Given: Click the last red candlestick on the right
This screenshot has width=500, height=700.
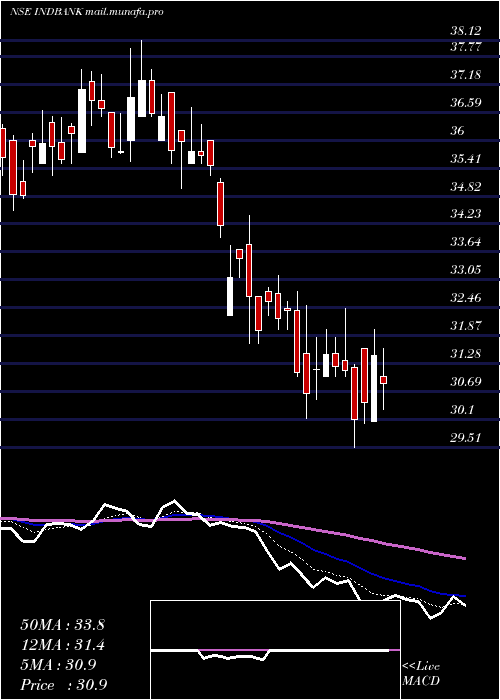Looking at the screenshot, I should (383, 380).
